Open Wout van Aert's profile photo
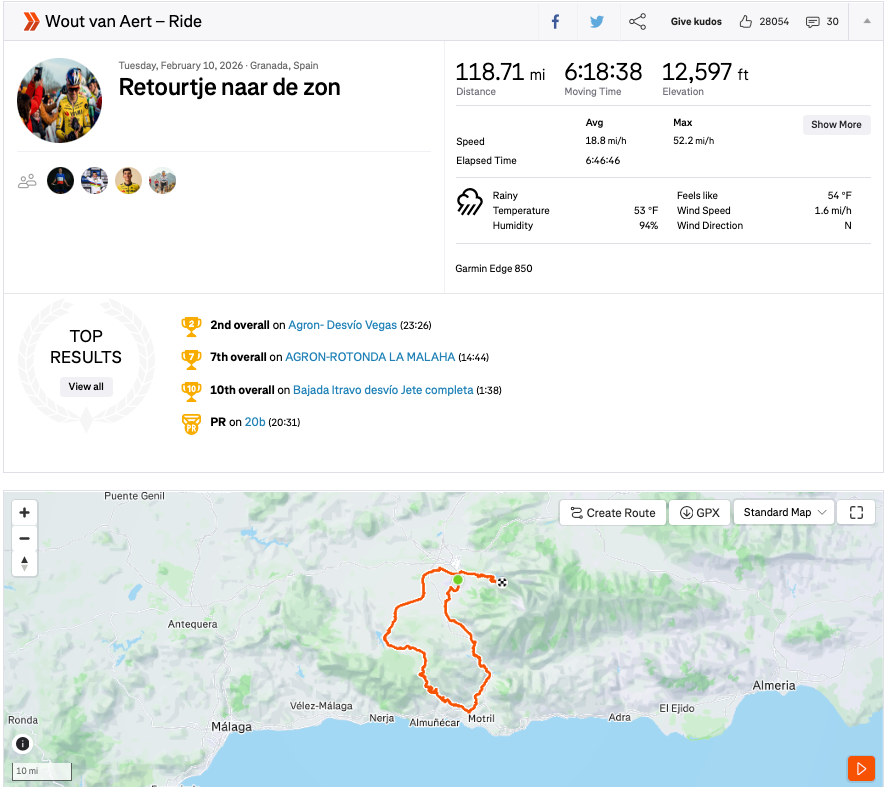Viewport: 887px width, 787px height. tap(59, 100)
